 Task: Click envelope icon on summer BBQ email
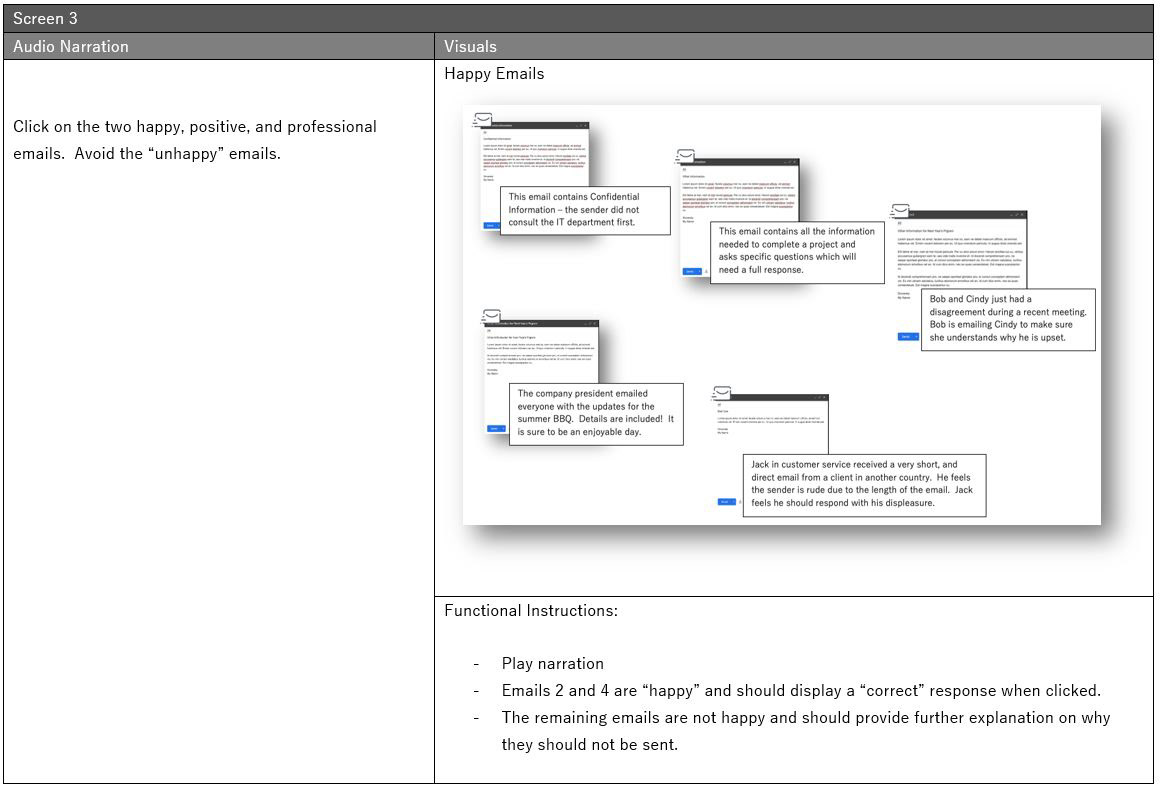click(492, 316)
